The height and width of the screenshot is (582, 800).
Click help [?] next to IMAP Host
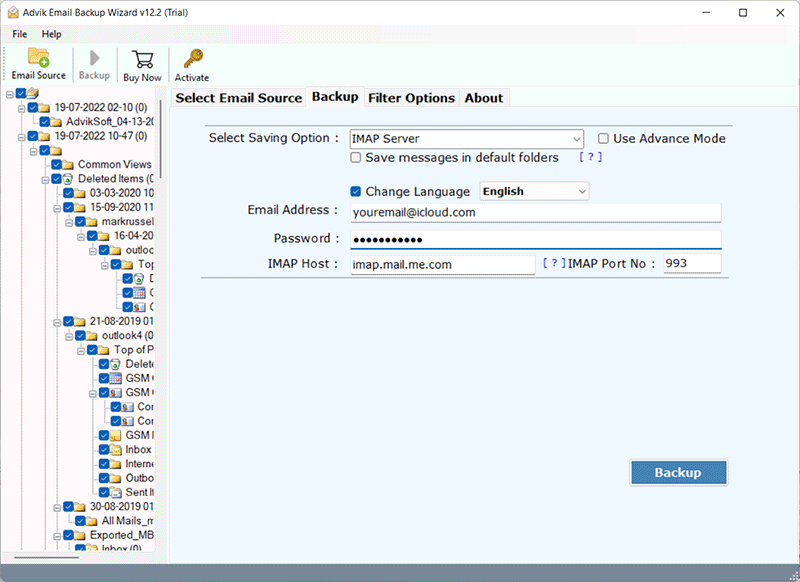(554, 263)
